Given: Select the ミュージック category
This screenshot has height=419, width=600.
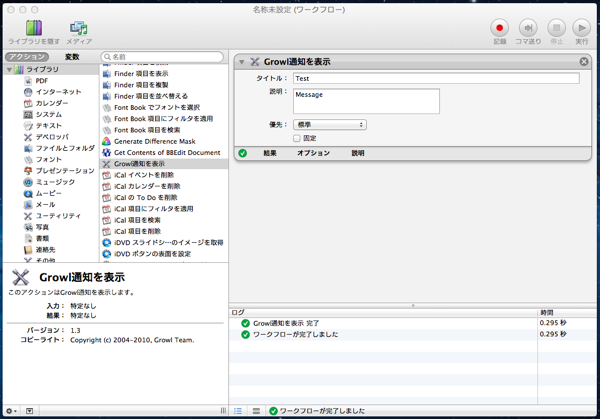Looking at the screenshot, I should click(x=55, y=182).
